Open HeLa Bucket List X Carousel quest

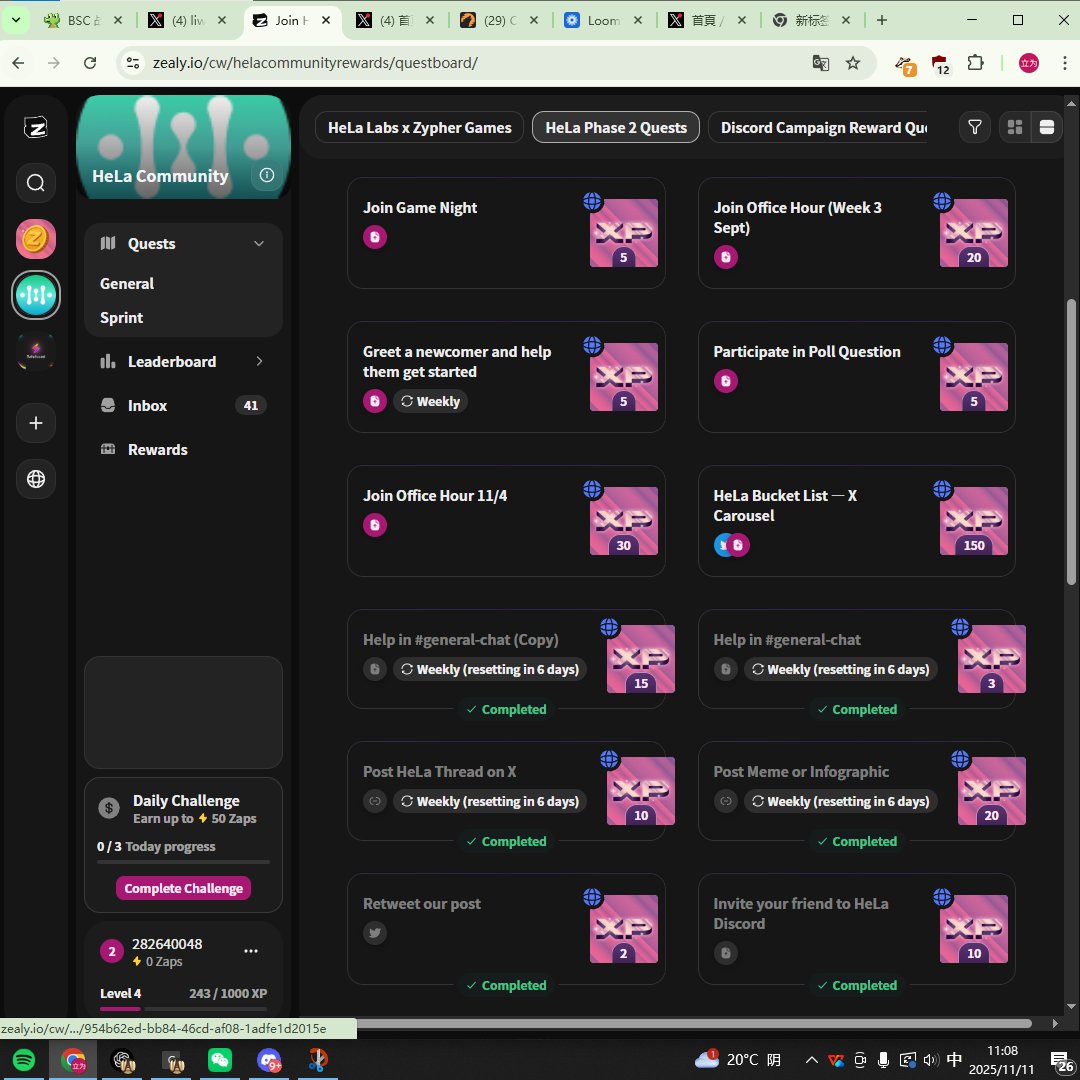click(x=856, y=521)
